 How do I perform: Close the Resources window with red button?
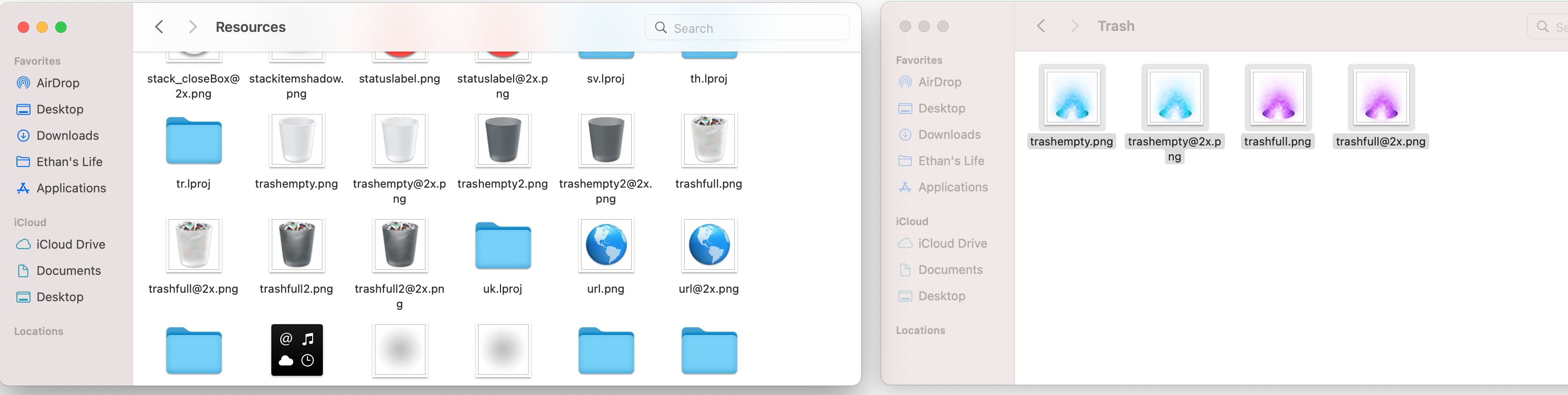tap(24, 27)
